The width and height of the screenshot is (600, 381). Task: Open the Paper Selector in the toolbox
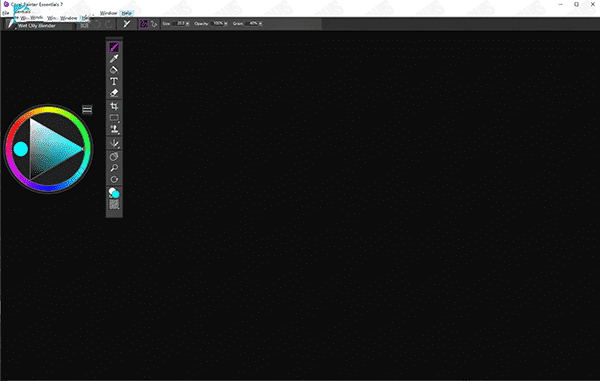pos(114,204)
